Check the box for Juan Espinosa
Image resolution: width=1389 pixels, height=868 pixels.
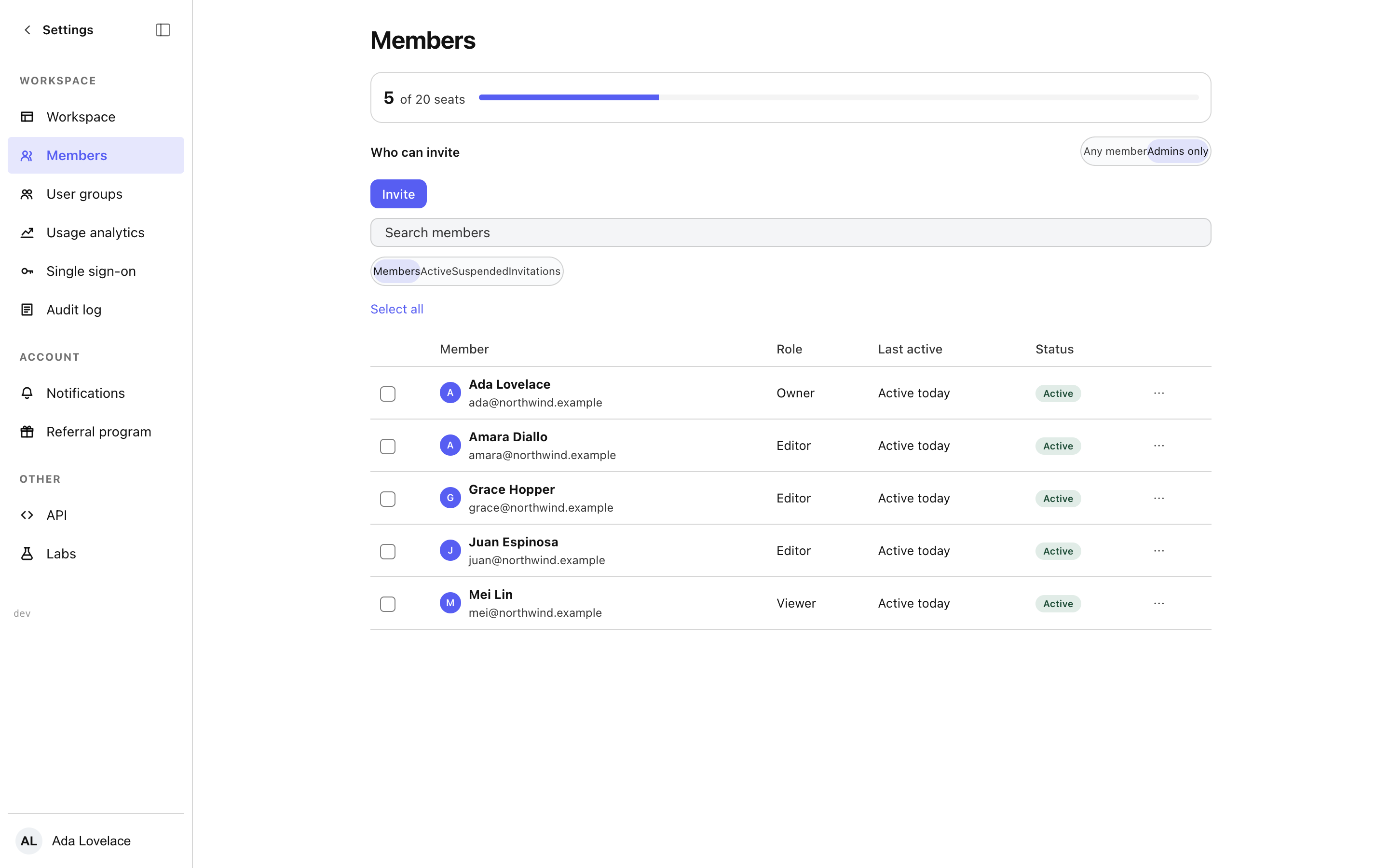(x=387, y=551)
